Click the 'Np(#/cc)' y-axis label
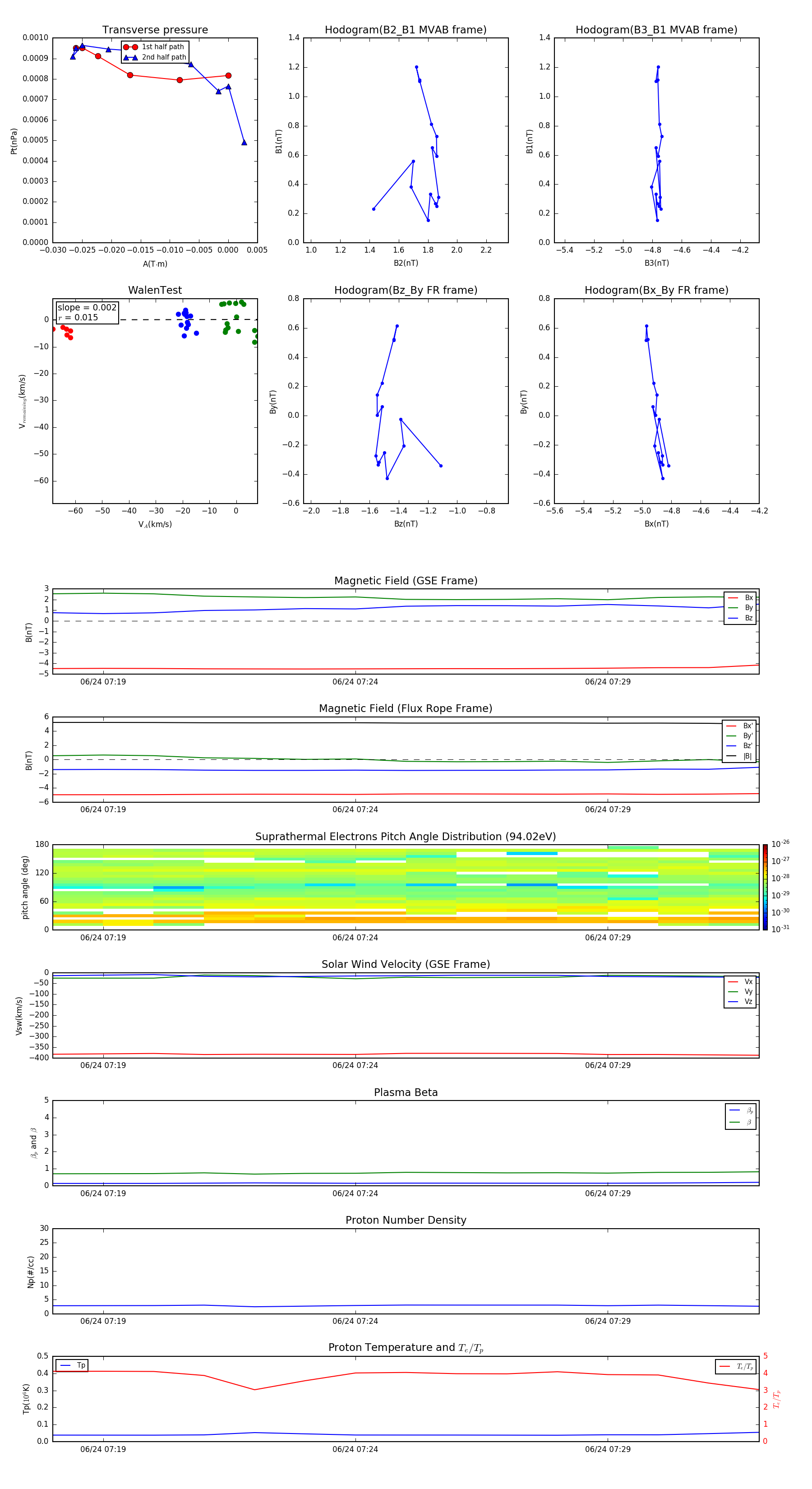Viewport: 812px width, 1489px height. [31, 1271]
